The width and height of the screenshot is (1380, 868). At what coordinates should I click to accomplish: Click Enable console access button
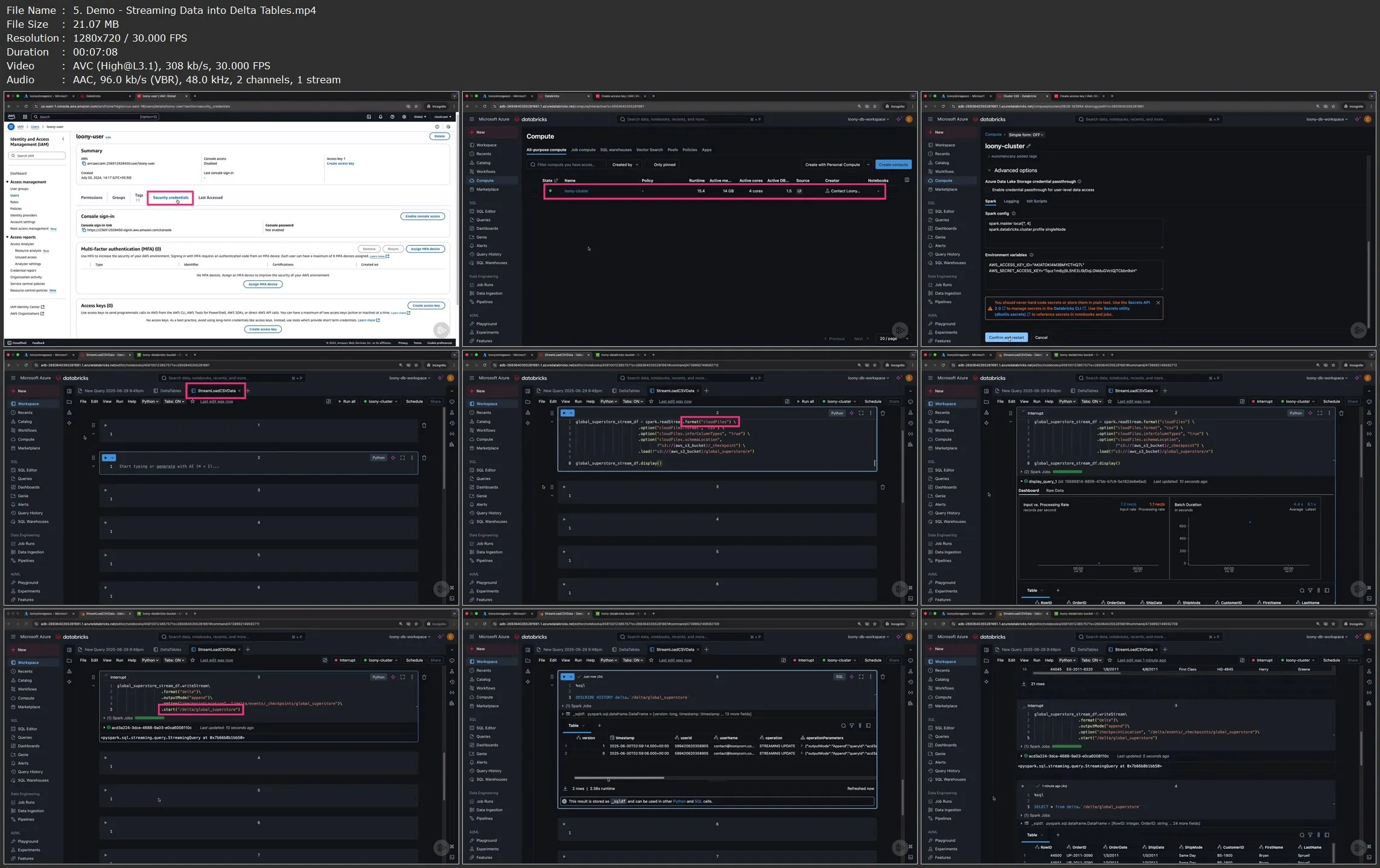pyautogui.click(x=422, y=216)
